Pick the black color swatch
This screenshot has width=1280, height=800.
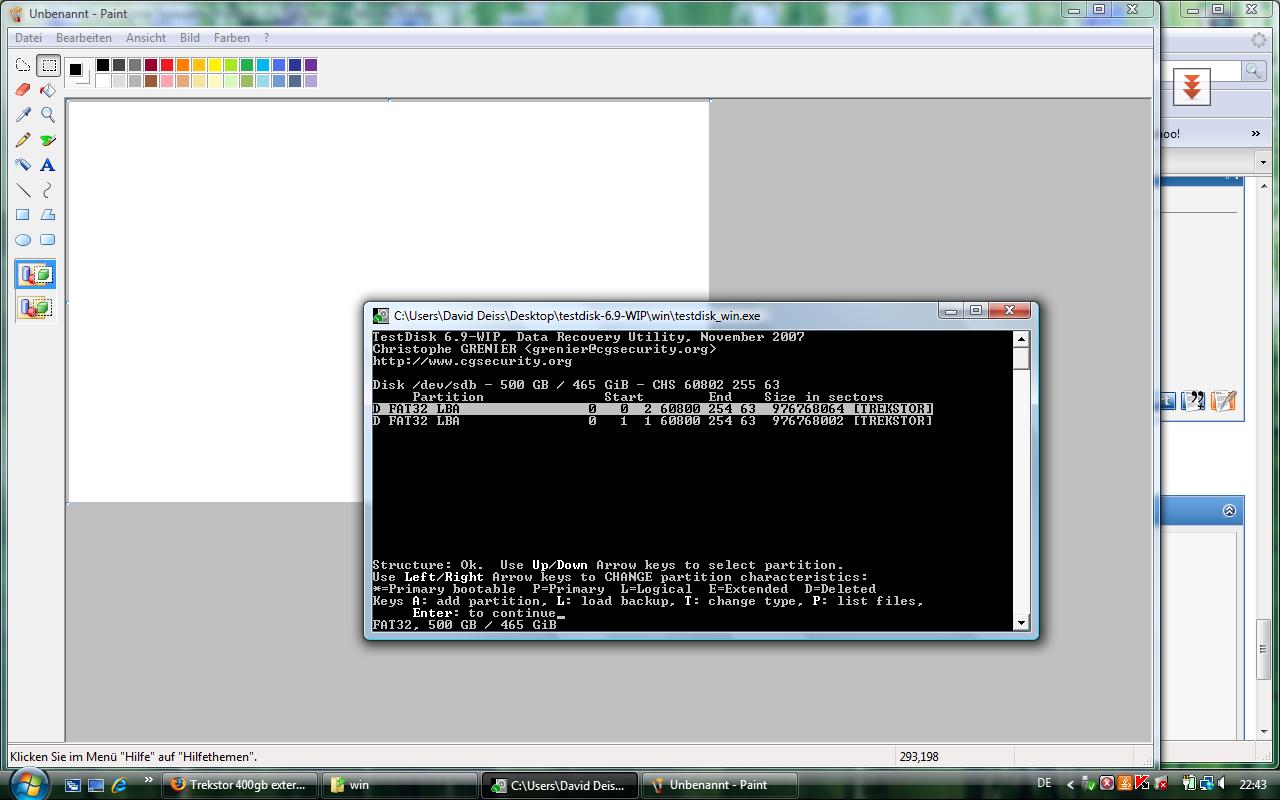[103, 65]
